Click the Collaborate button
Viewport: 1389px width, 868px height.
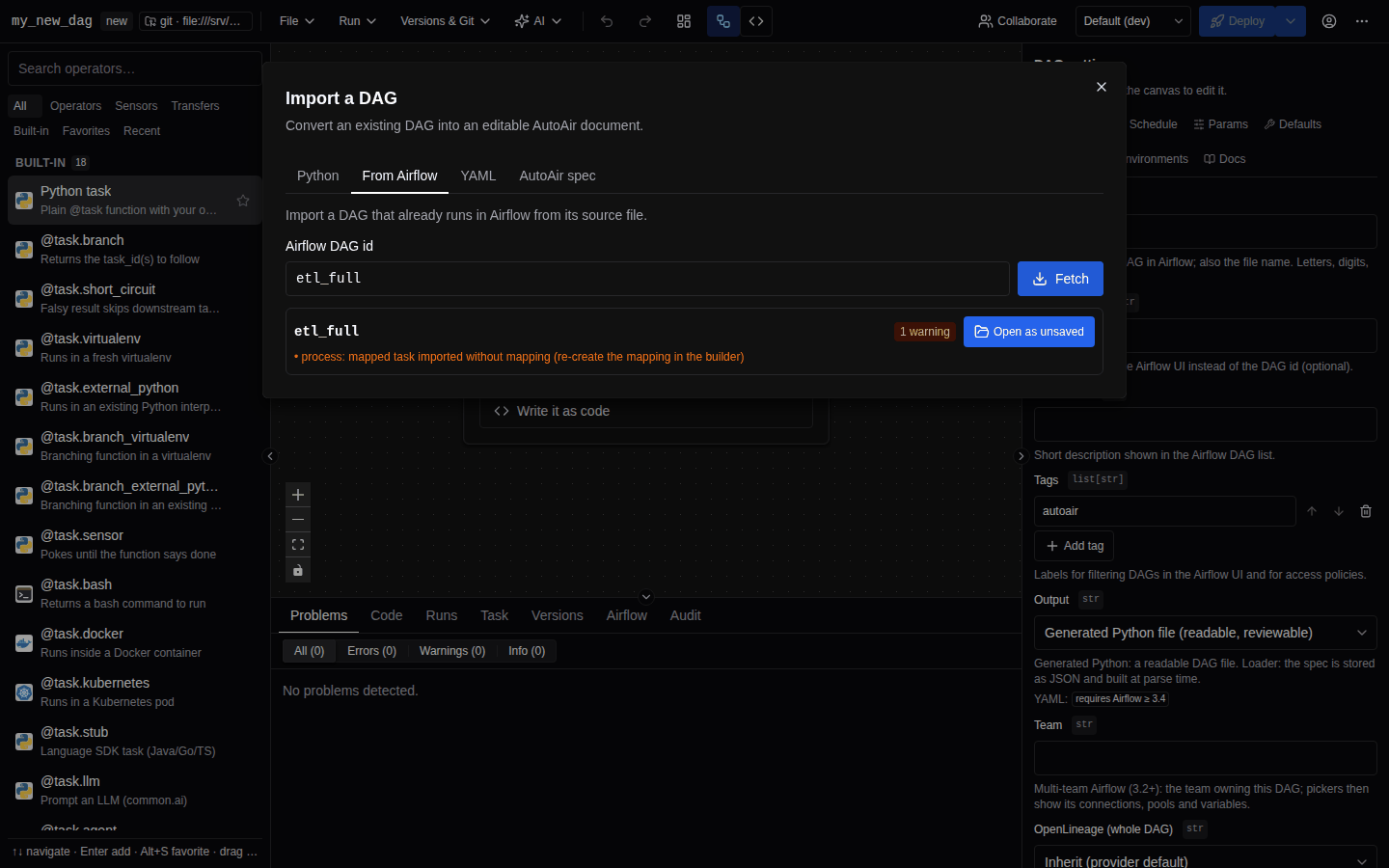coord(1018,21)
